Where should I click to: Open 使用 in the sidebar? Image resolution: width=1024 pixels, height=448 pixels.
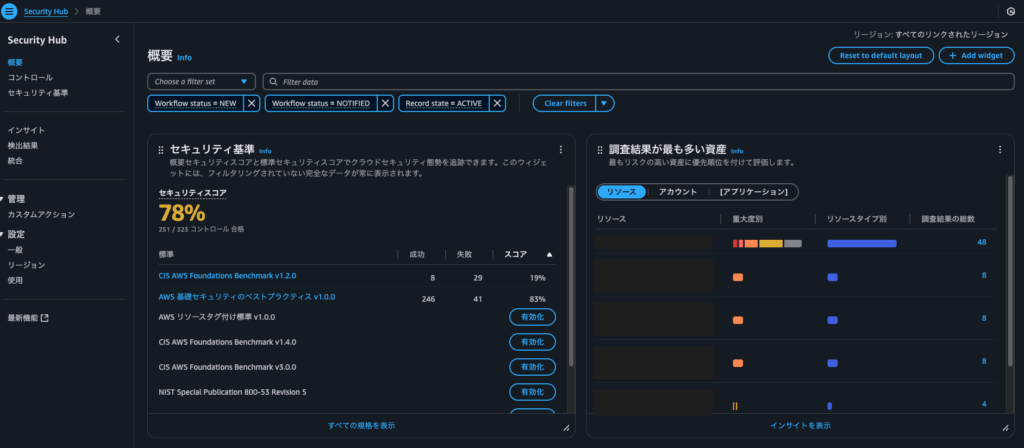(15, 280)
